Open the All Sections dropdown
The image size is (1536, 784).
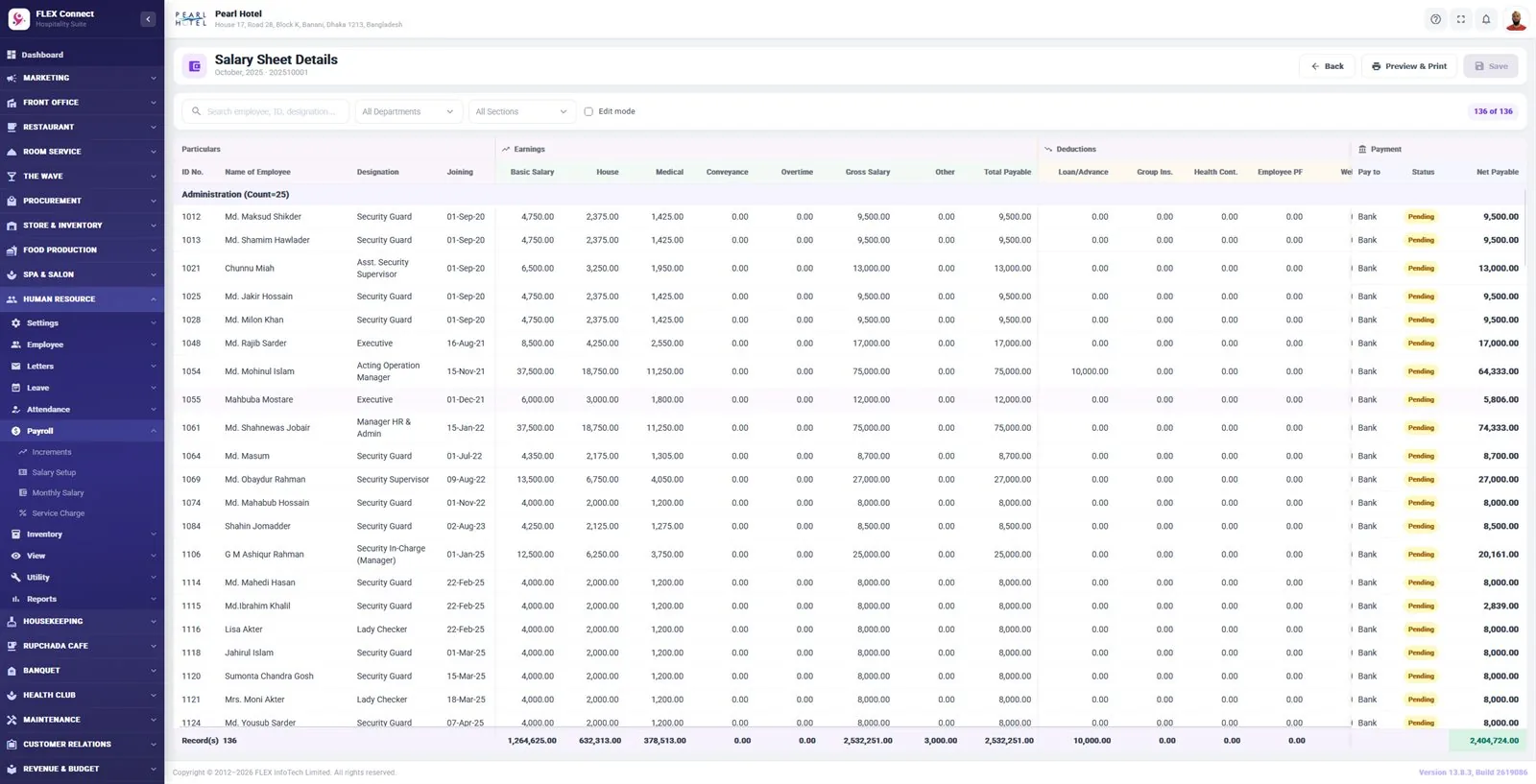tap(521, 111)
